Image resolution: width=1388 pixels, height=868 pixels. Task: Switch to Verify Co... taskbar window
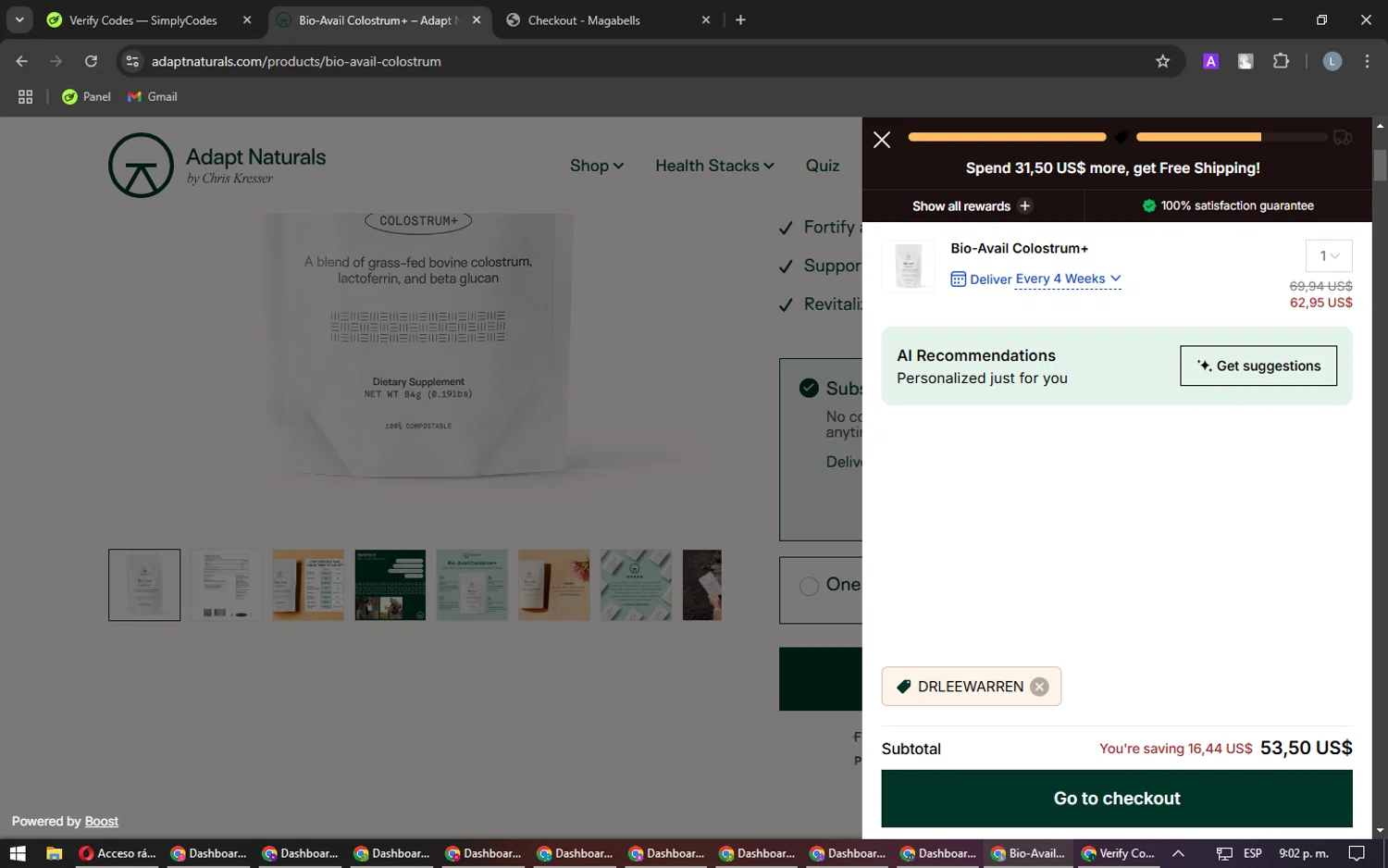point(1119,853)
